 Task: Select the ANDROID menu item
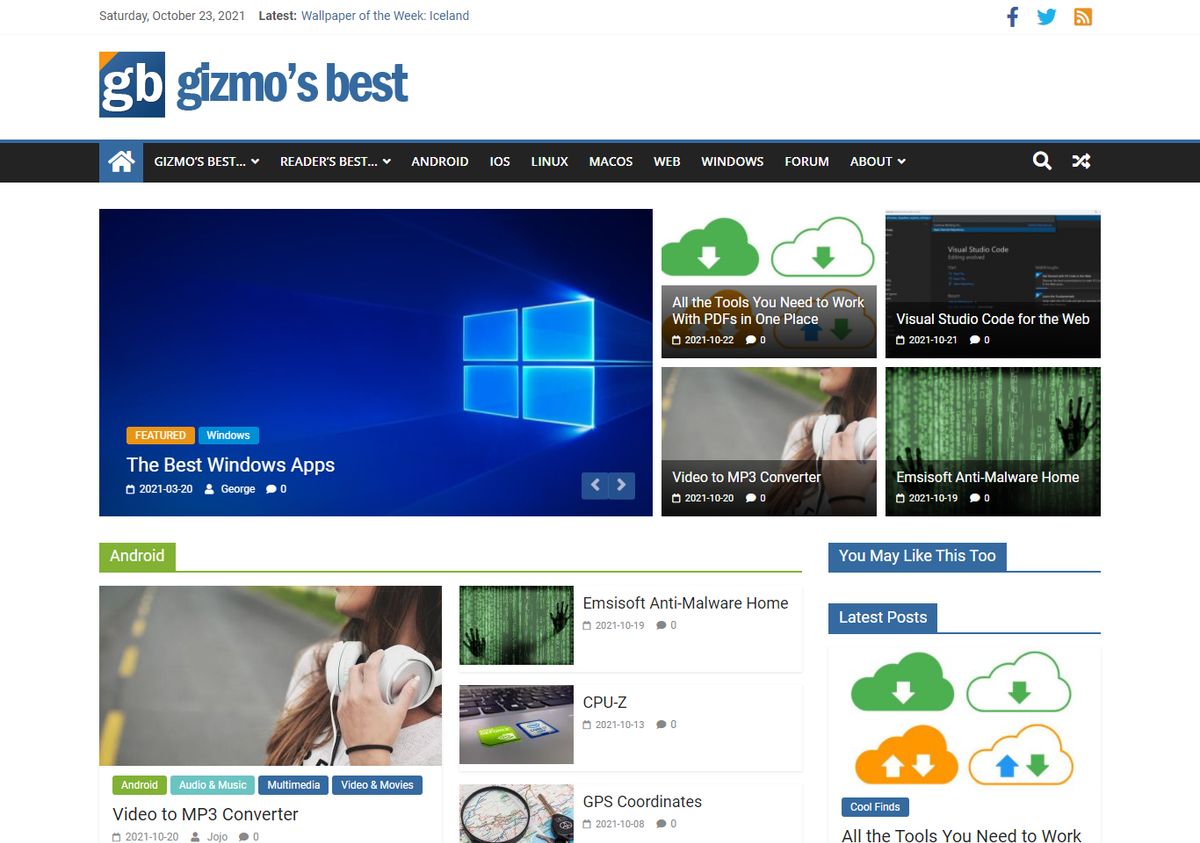[x=440, y=161]
